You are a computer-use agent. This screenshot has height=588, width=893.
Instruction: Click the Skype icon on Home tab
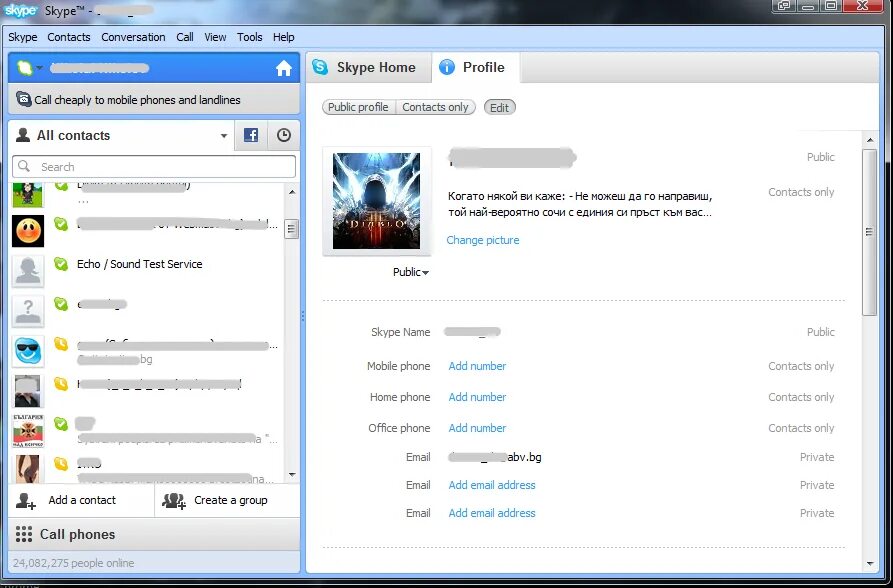[320, 67]
